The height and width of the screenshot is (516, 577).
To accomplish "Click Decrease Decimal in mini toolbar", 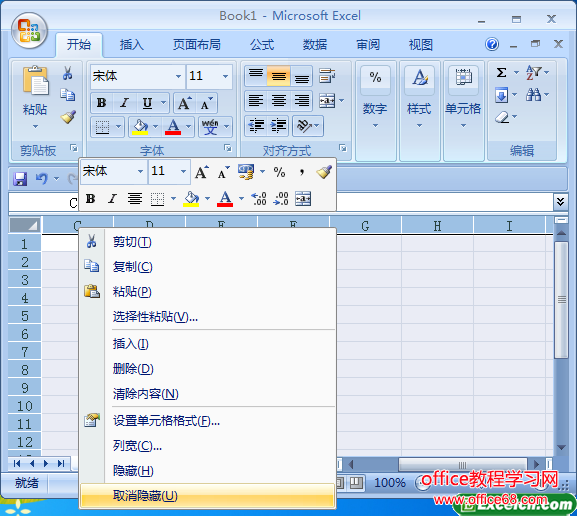I will pyautogui.click(x=282, y=199).
